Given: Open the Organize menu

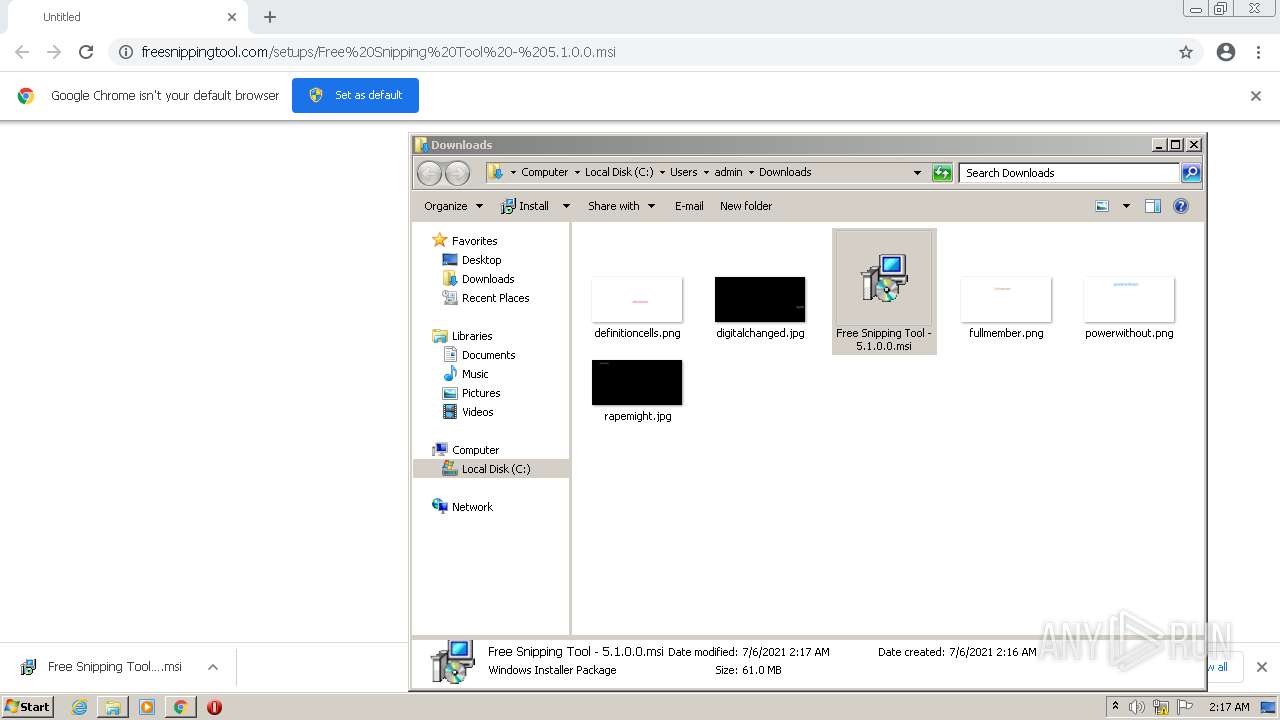Looking at the screenshot, I should tap(453, 206).
